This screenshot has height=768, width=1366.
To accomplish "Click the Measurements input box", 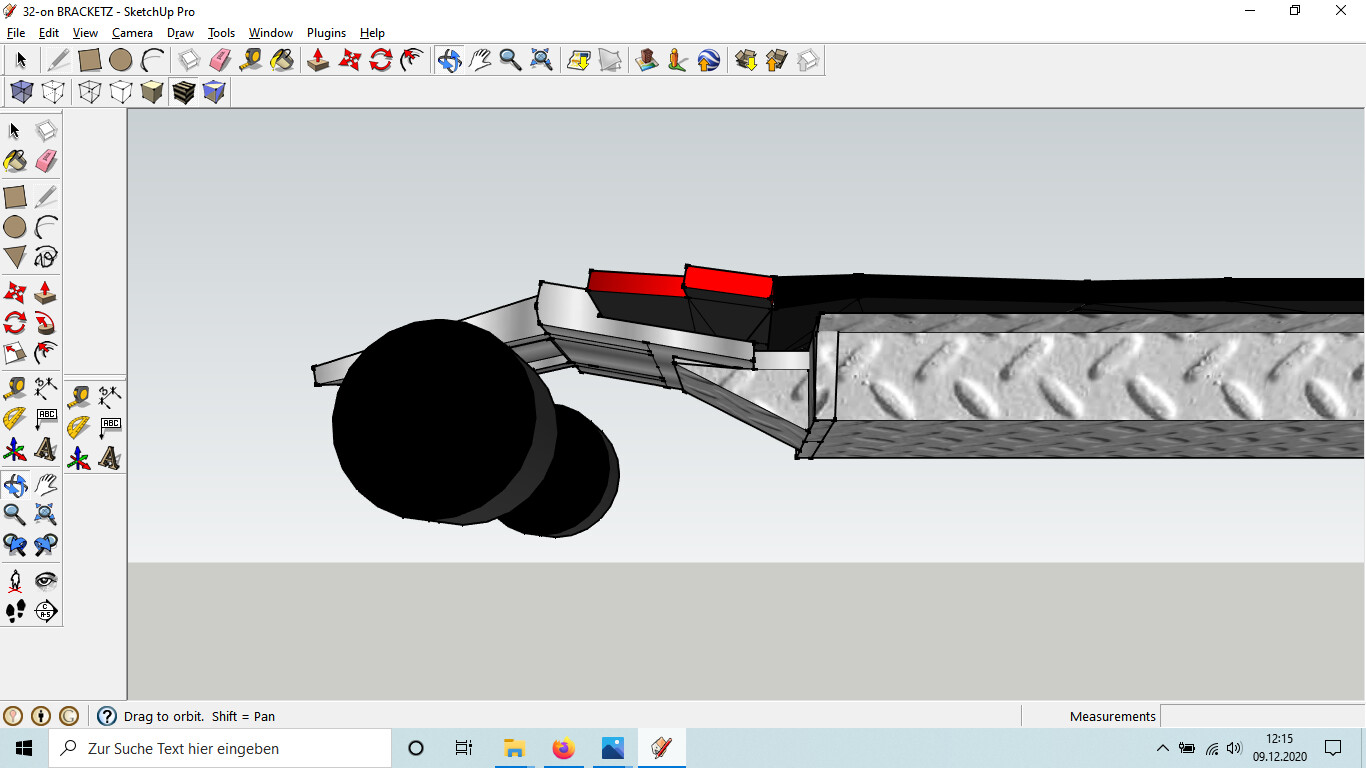I will 1262,716.
